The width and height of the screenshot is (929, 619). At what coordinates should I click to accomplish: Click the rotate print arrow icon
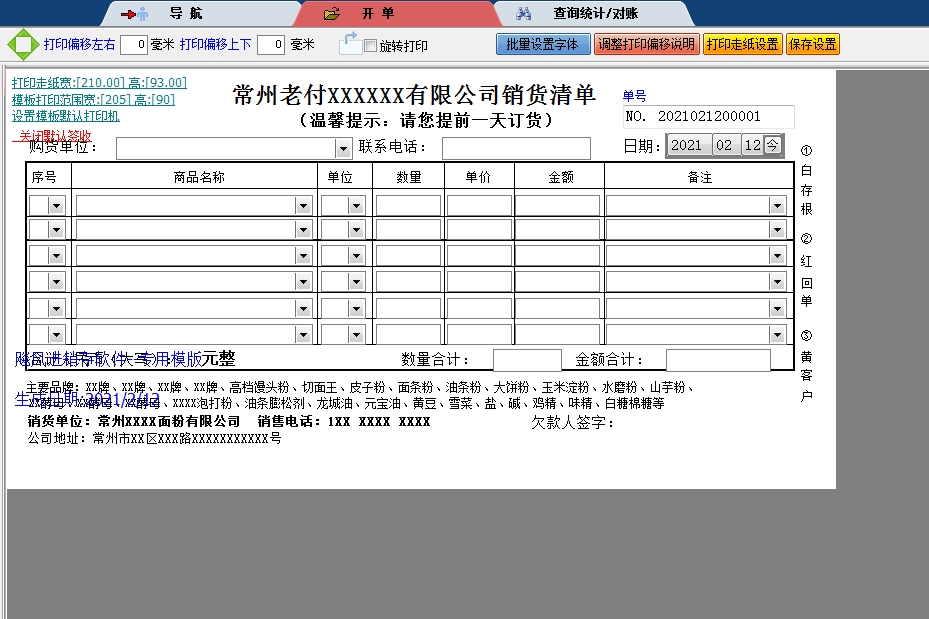click(x=350, y=43)
